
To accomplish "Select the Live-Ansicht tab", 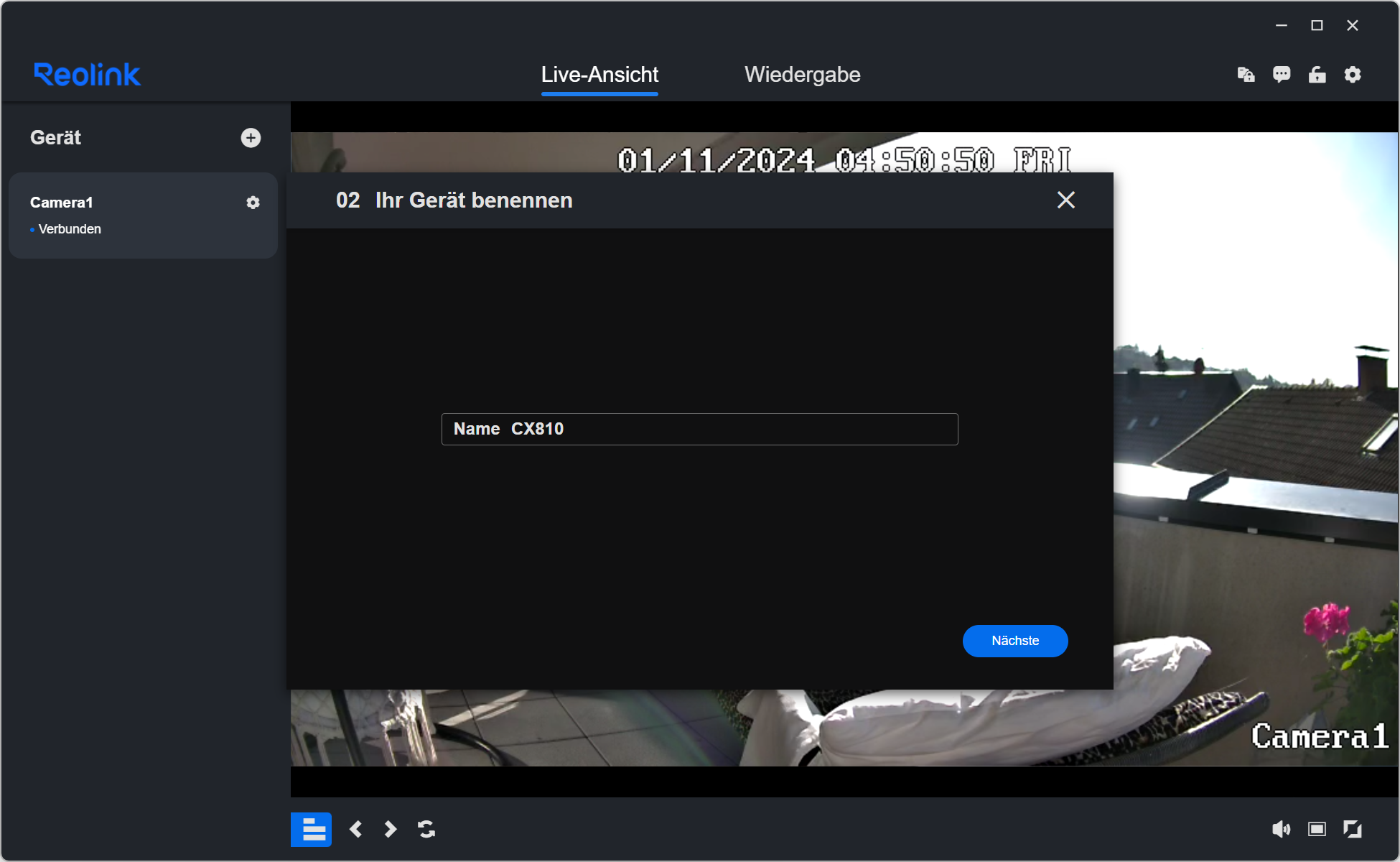I will click(x=599, y=75).
